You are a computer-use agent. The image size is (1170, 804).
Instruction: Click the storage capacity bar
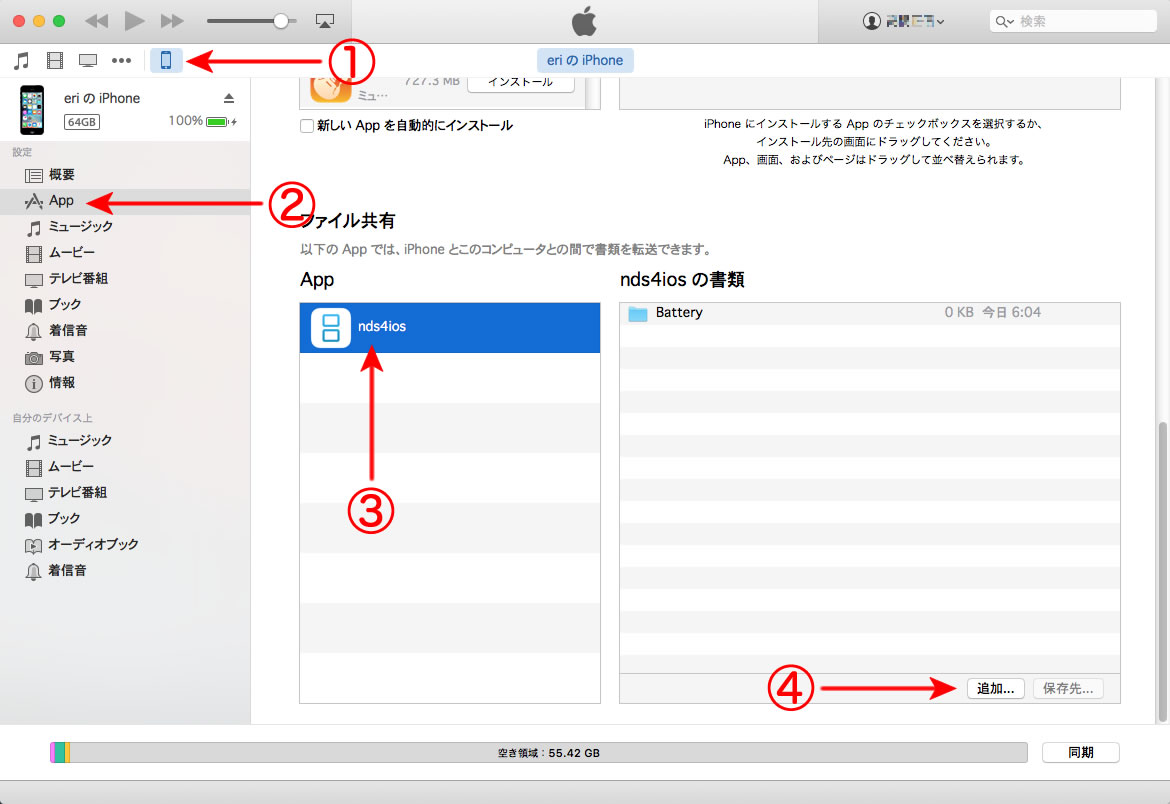539,752
